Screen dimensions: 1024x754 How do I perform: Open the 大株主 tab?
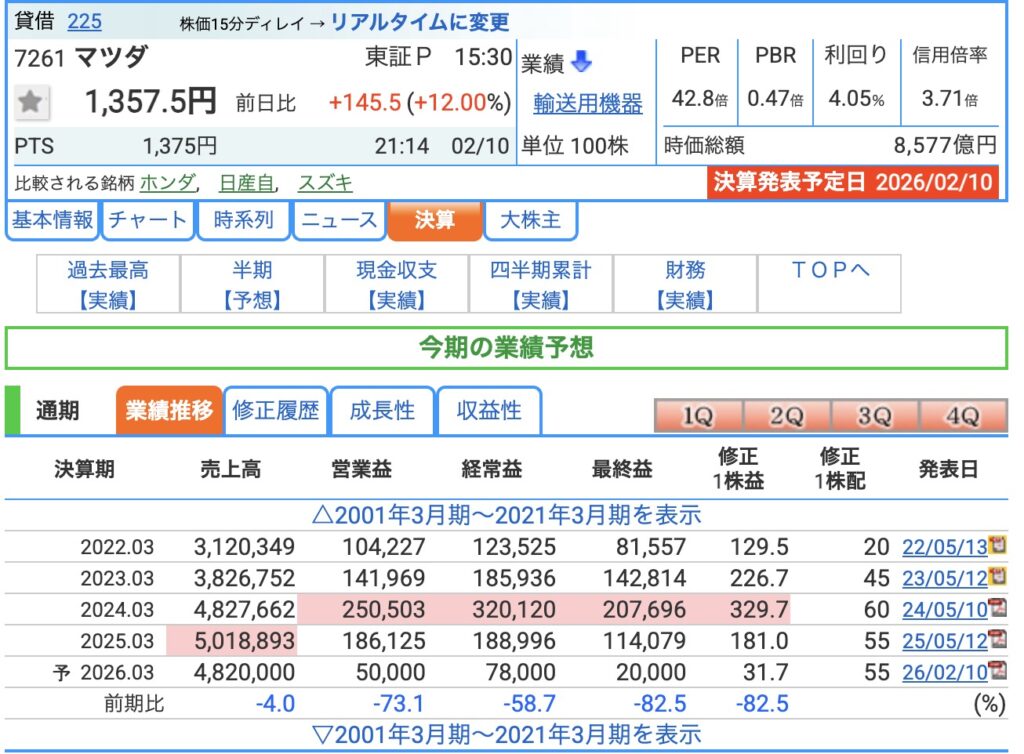tap(530, 221)
